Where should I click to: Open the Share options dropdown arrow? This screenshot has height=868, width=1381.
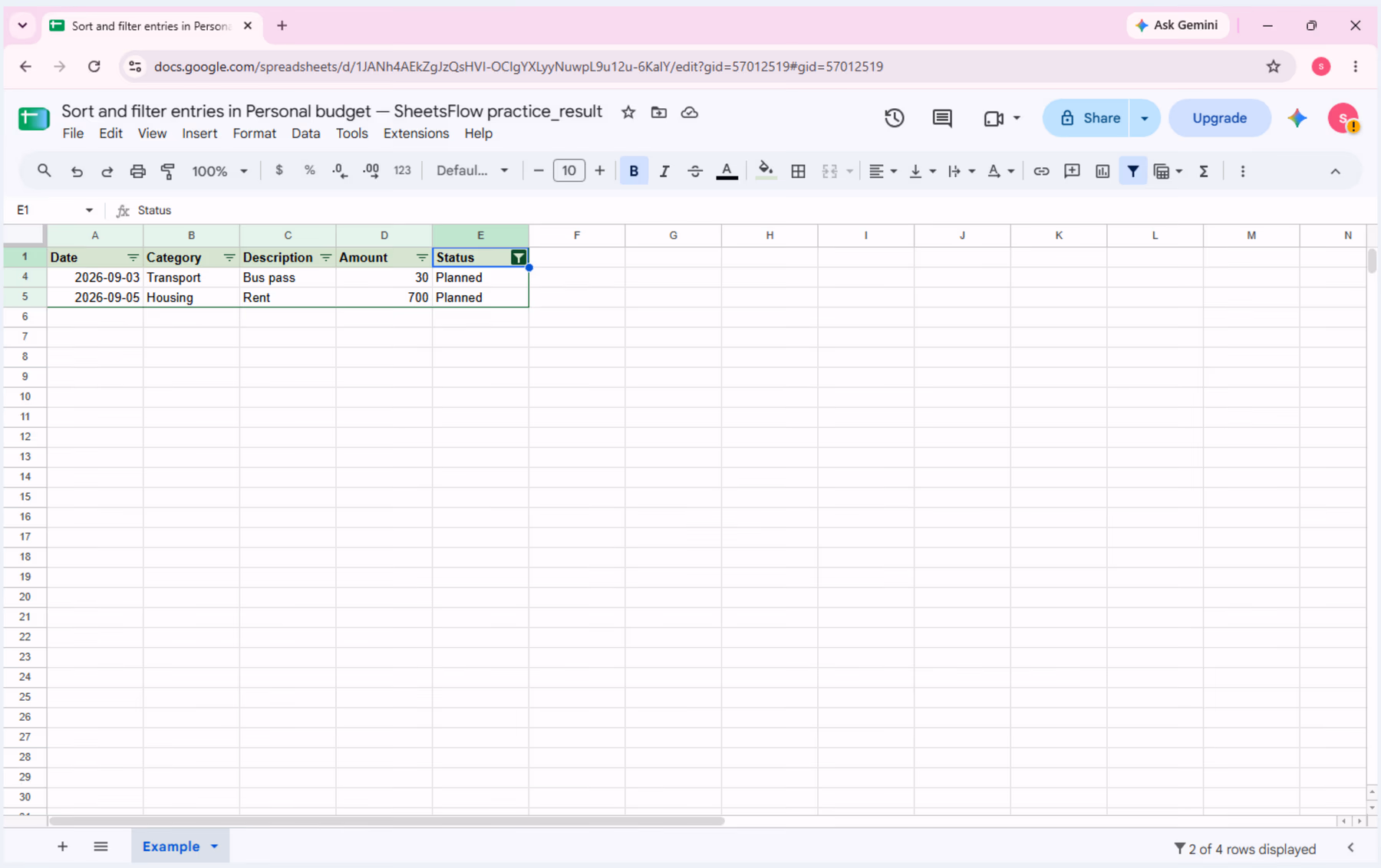click(1145, 118)
